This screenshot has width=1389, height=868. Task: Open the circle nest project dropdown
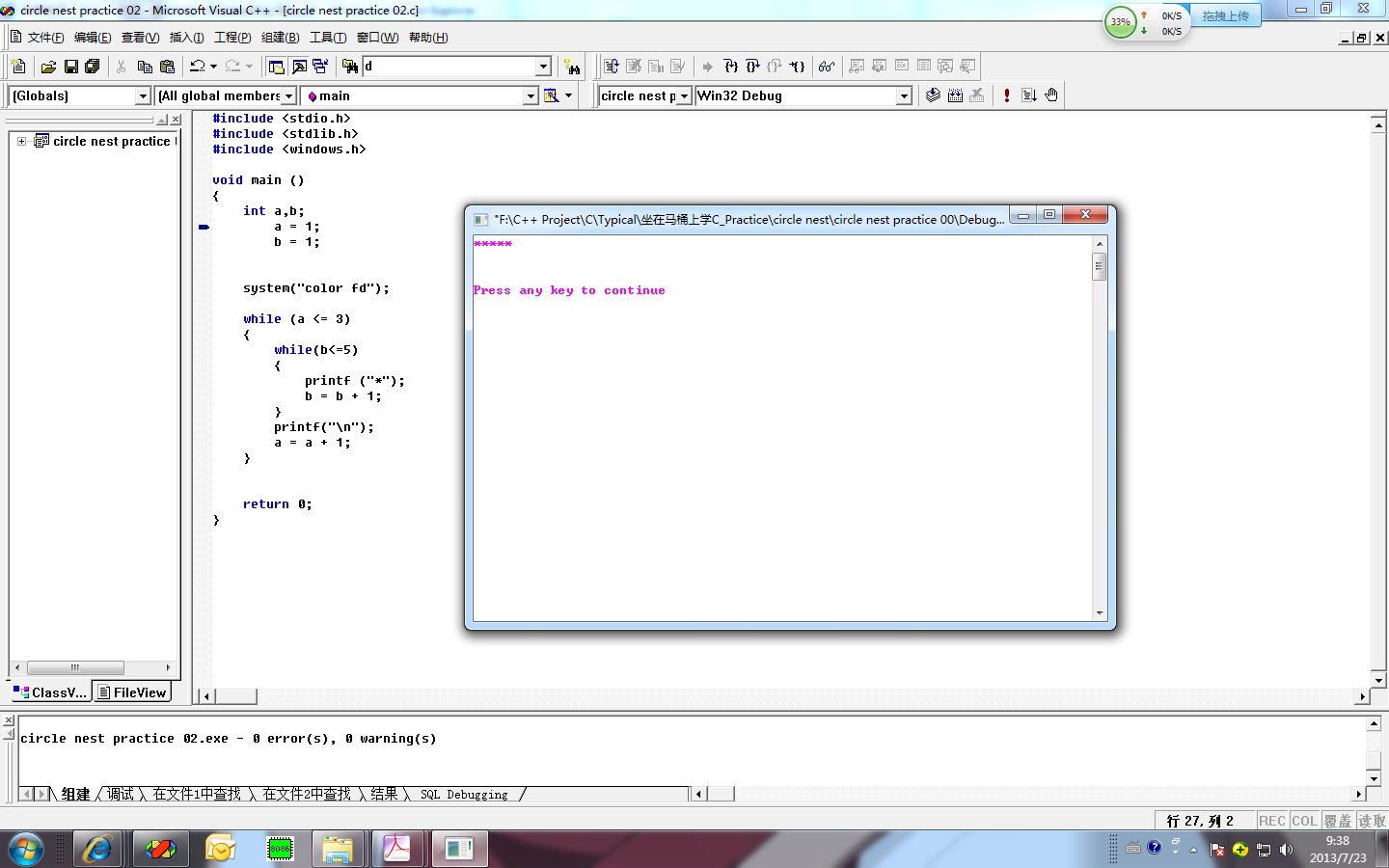tap(684, 95)
